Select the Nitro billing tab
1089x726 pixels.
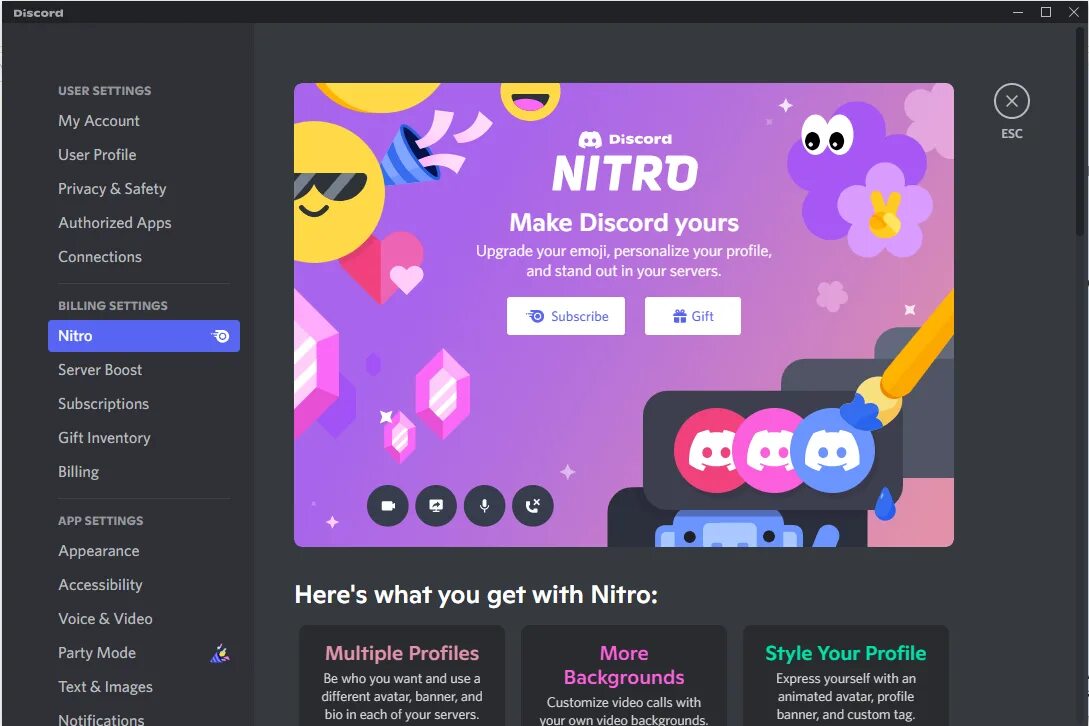point(144,336)
